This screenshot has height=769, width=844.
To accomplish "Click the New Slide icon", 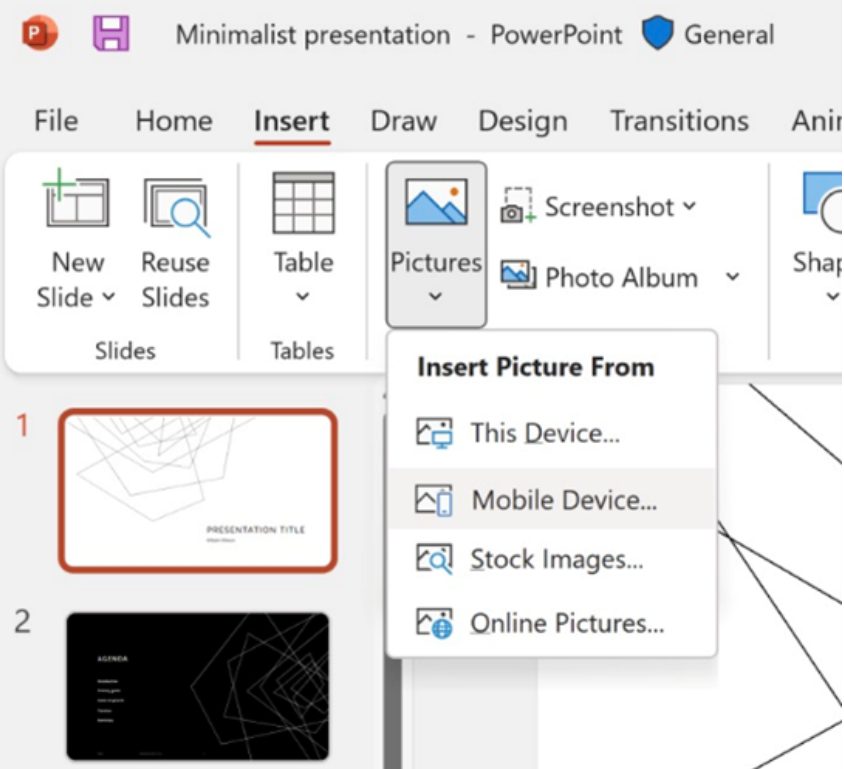I will [x=76, y=205].
